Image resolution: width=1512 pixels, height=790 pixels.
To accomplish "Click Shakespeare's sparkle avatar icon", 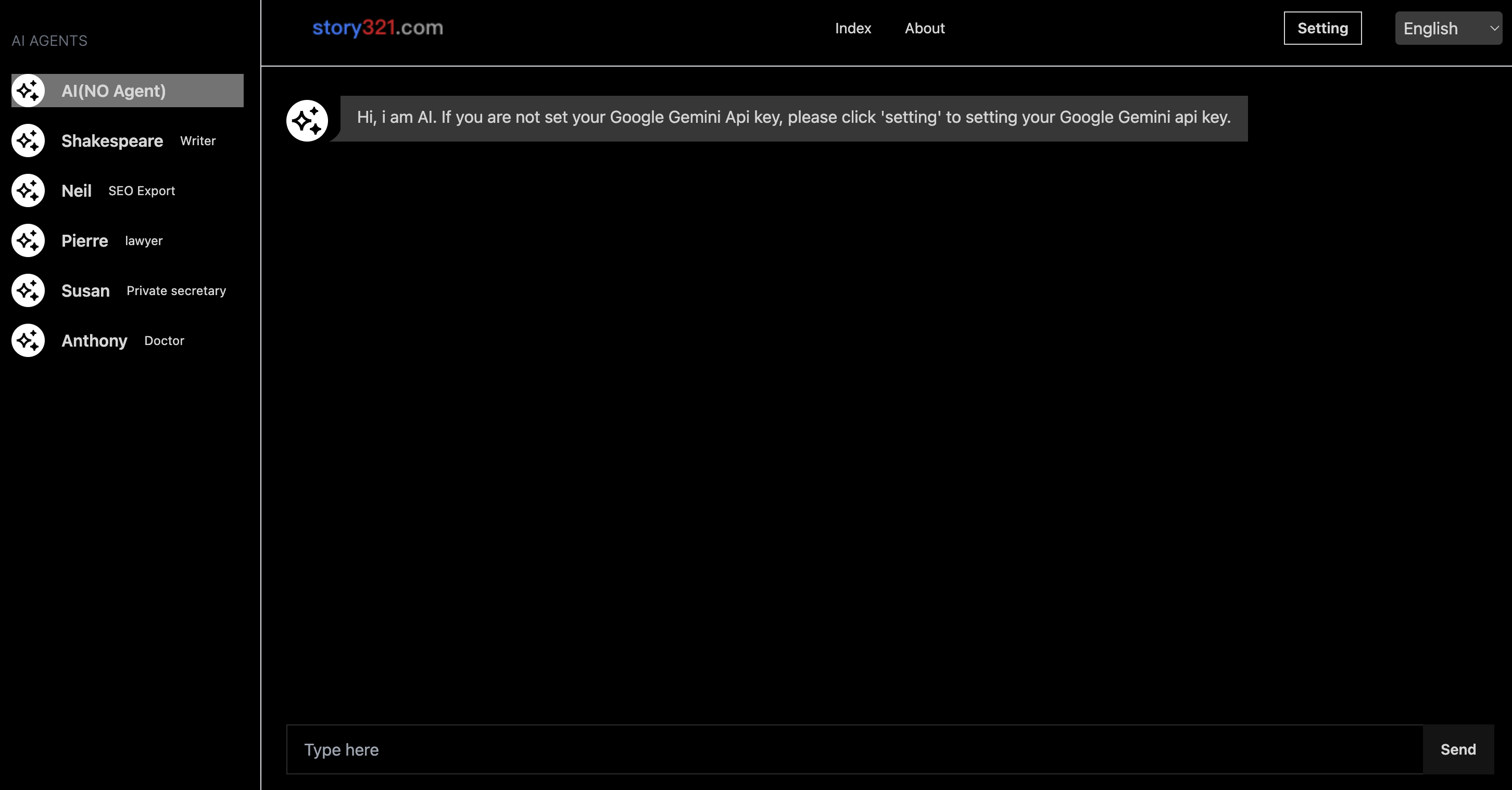I will (x=28, y=141).
